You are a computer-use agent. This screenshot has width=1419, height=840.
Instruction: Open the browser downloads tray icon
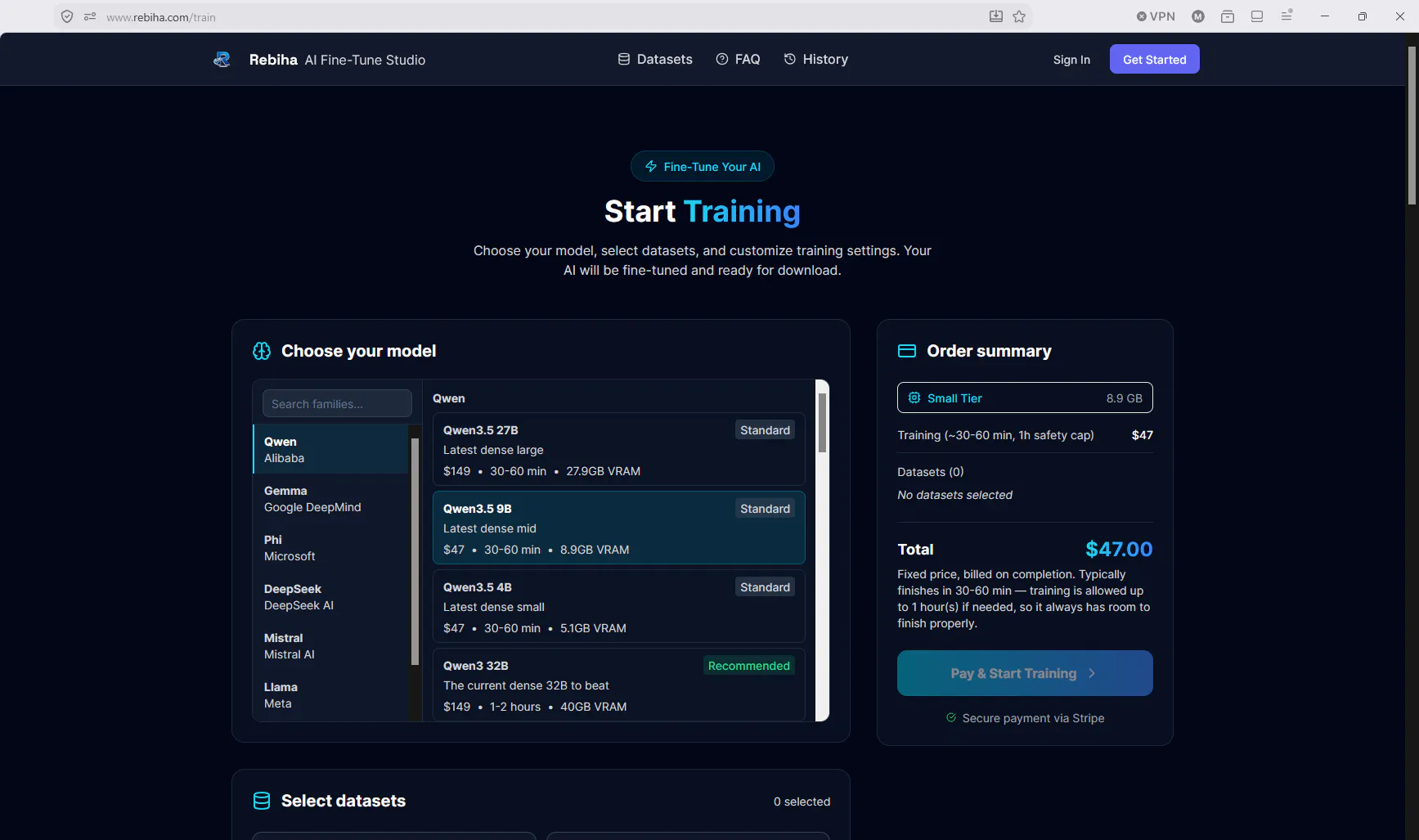[1228, 16]
